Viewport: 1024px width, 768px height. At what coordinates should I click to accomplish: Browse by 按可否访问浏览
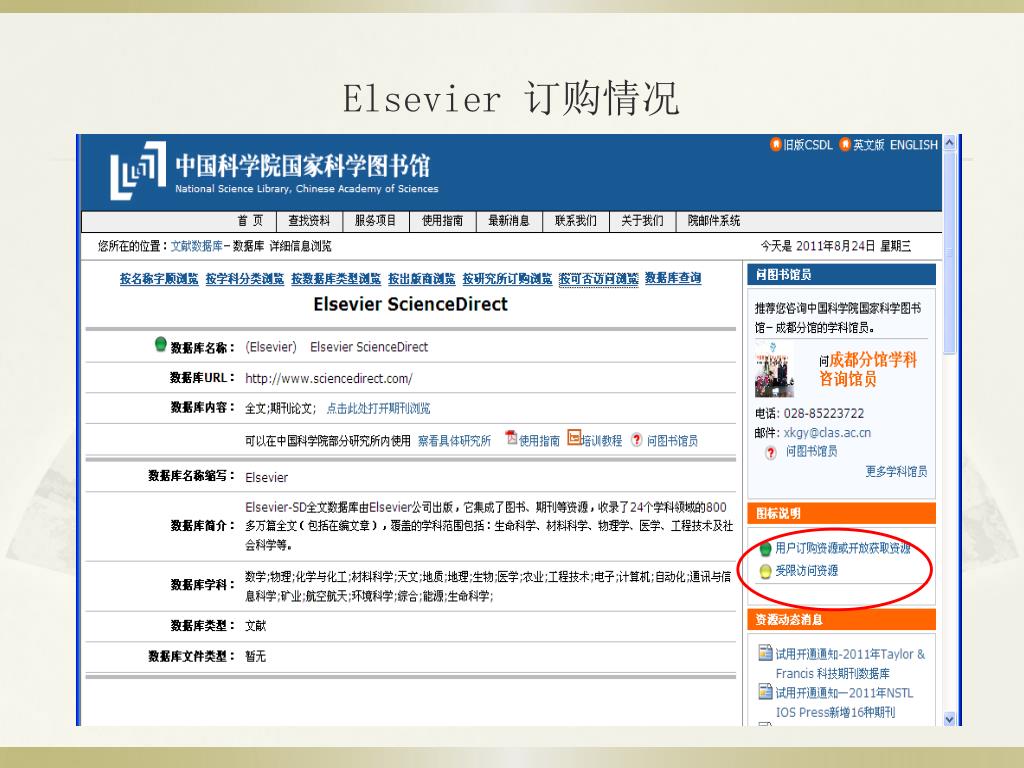point(599,279)
